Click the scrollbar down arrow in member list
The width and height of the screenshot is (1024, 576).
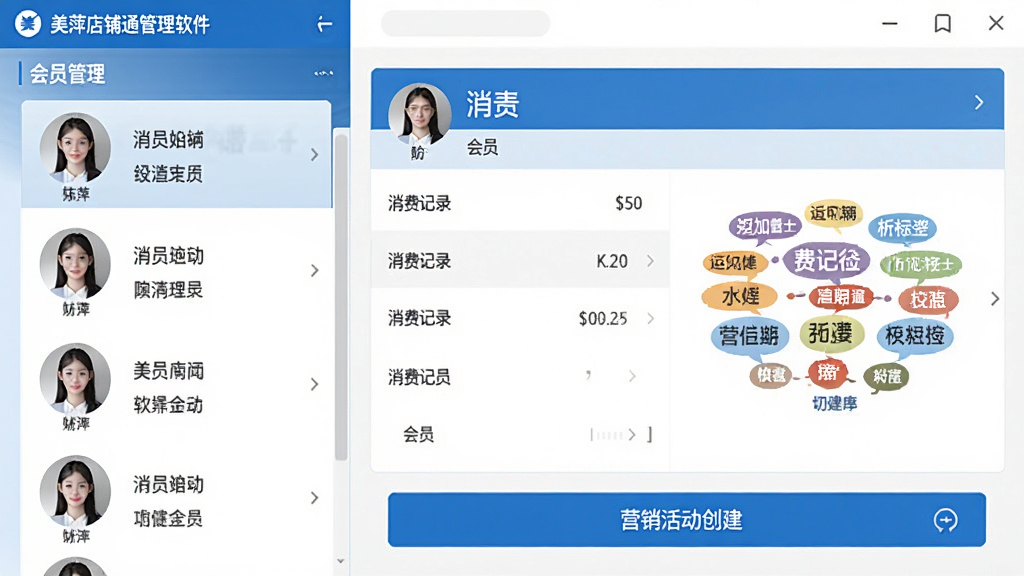[341, 561]
